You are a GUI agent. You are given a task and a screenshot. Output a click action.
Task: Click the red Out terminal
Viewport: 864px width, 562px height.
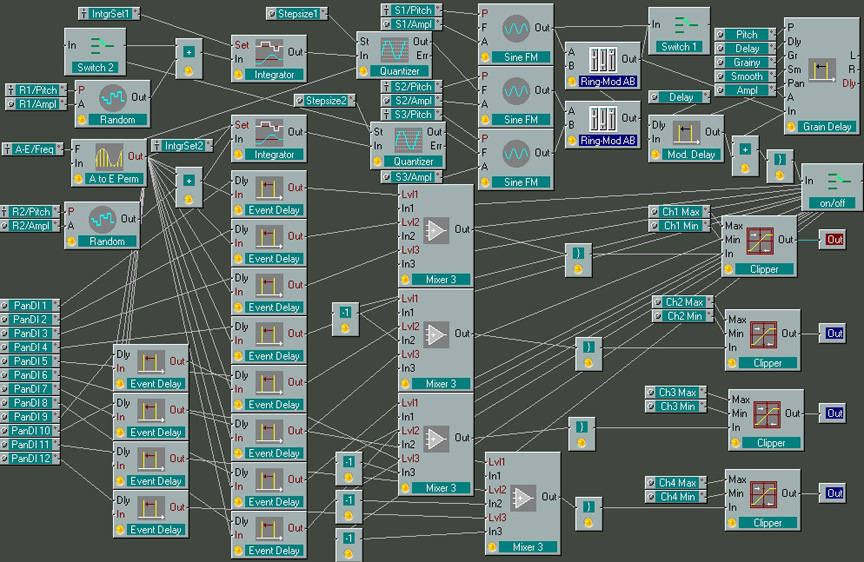tap(834, 240)
